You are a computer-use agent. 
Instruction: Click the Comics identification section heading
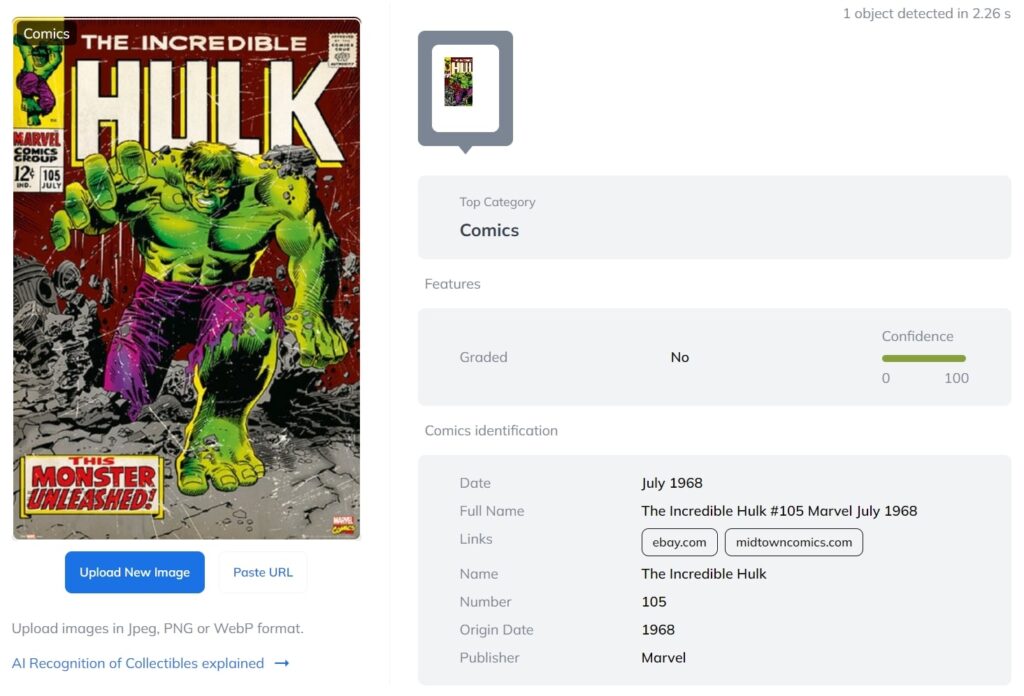tap(491, 430)
